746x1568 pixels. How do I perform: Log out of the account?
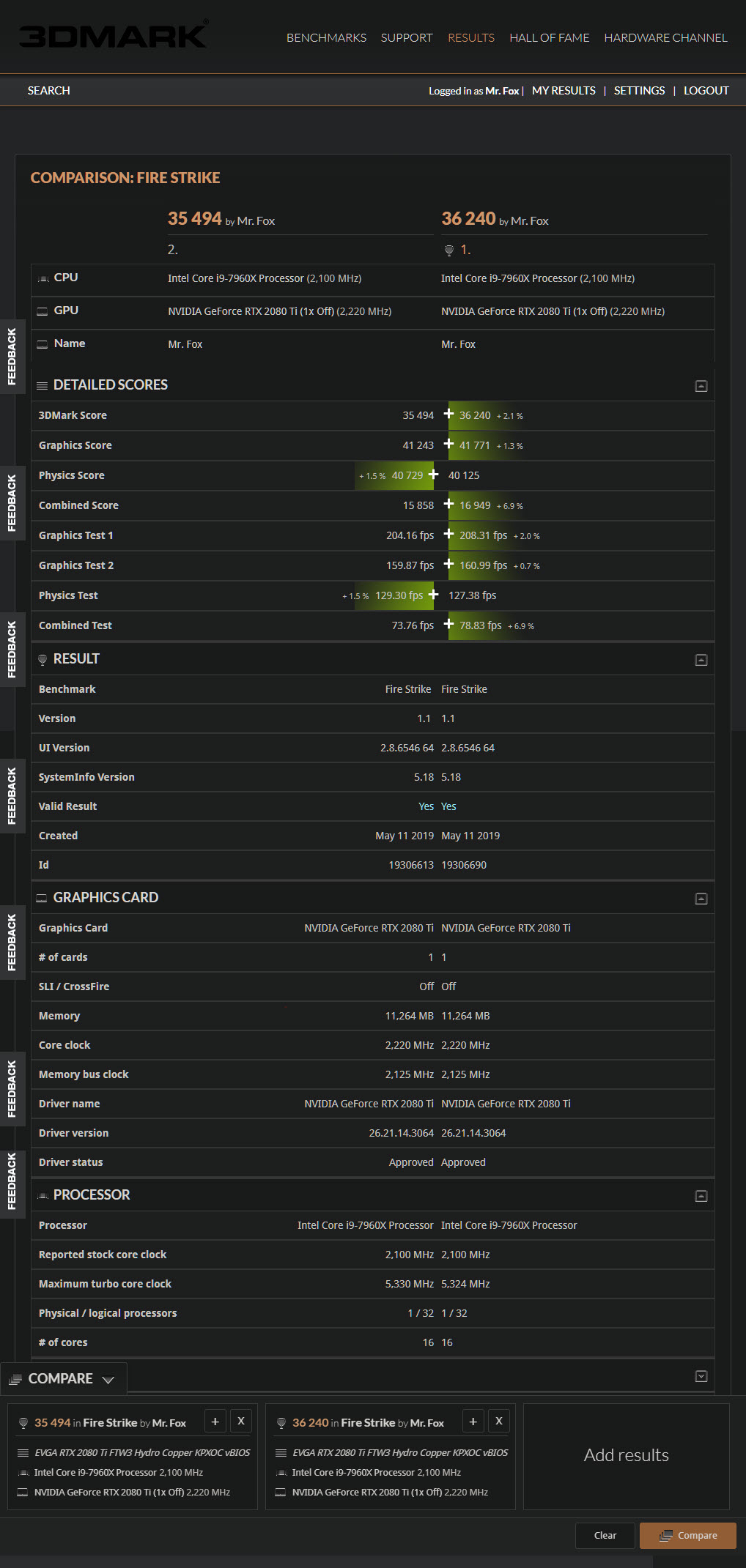coord(706,90)
